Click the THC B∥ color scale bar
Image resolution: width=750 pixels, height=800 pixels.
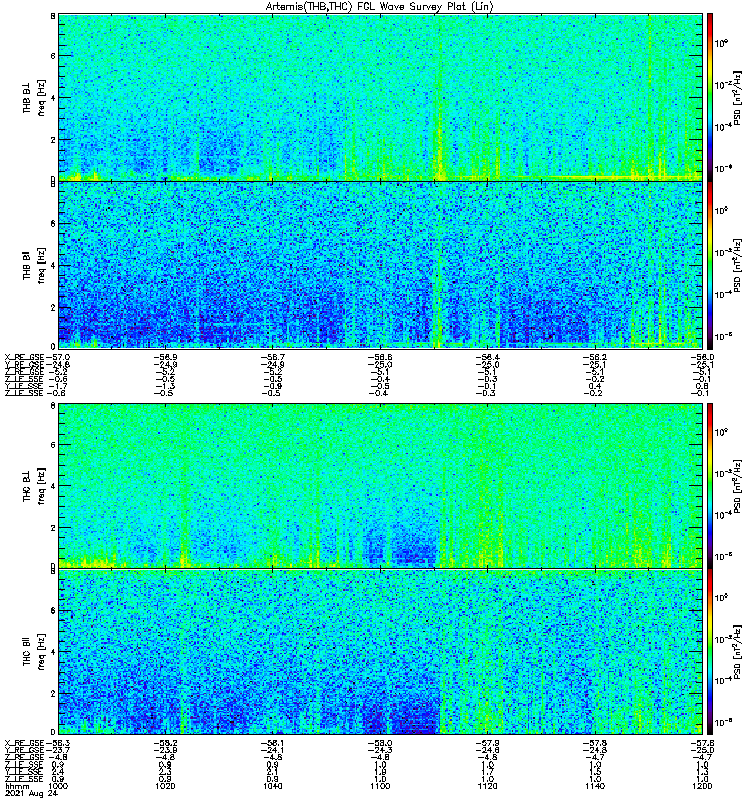(x=710, y=652)
